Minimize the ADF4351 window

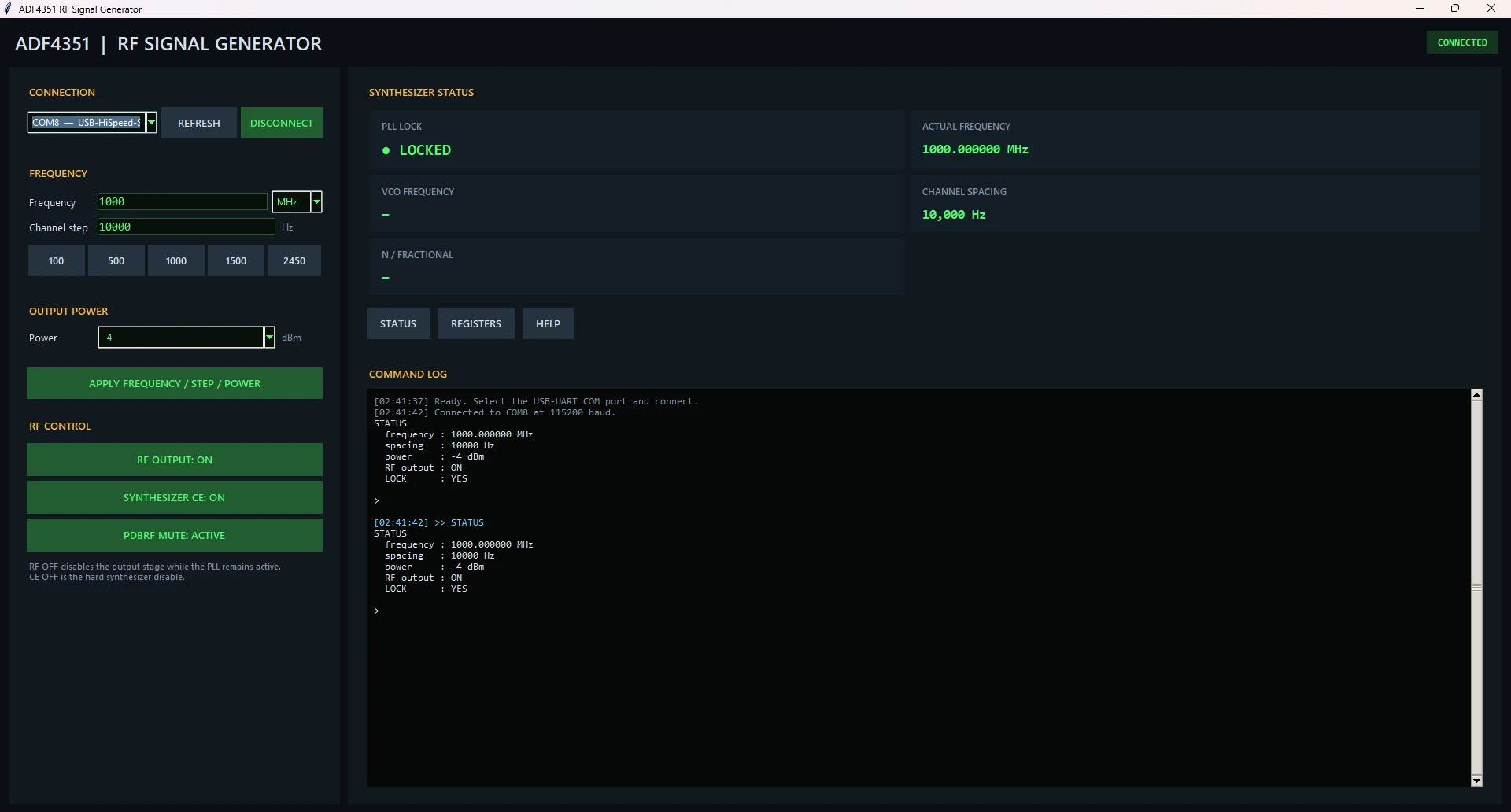tap(1420, 9)
